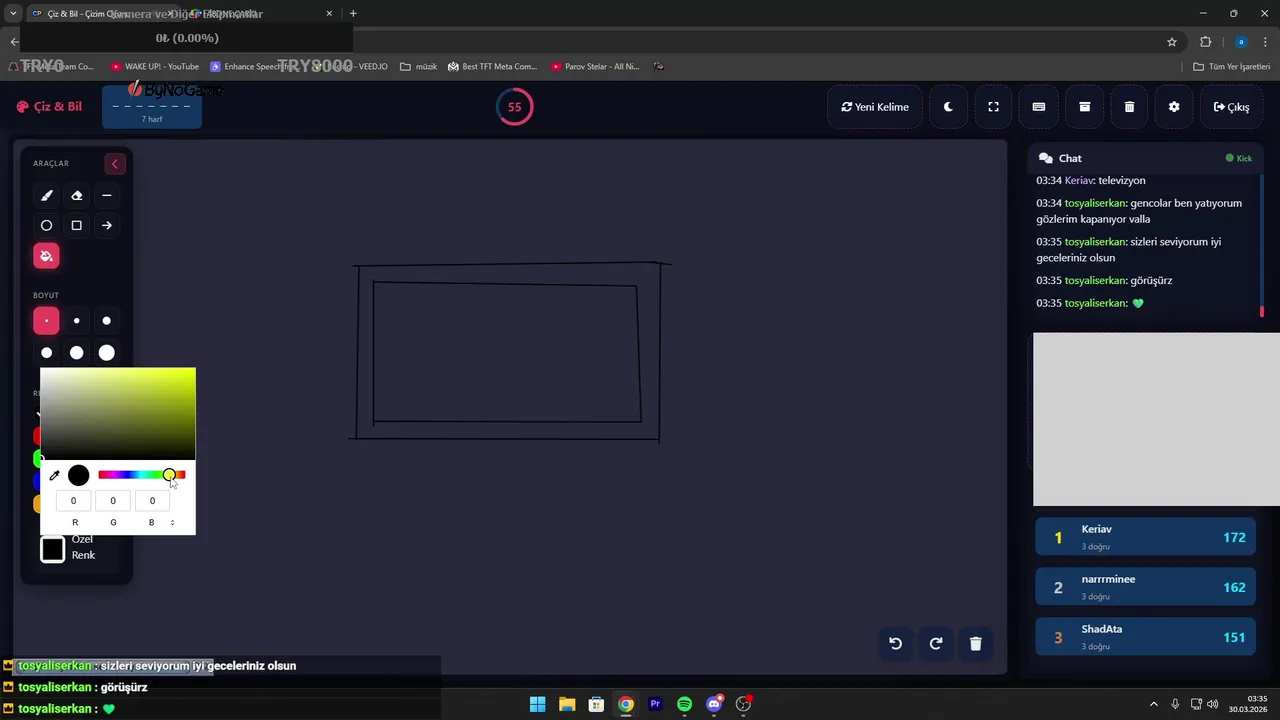
Task: Clear canvas with the bottom trash icon
Action: click(976, 644)
